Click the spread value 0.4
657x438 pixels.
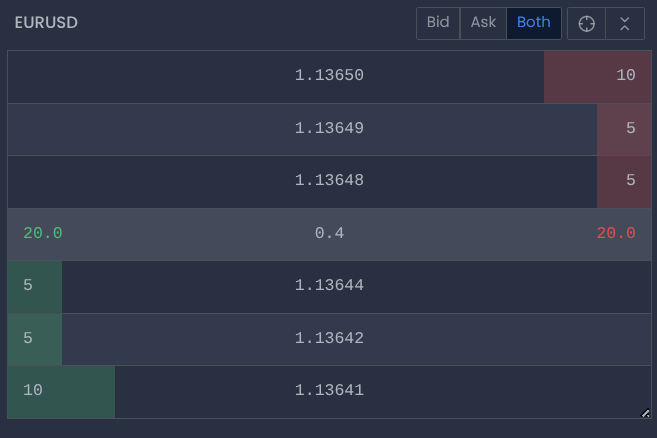[x=329, y=233]
